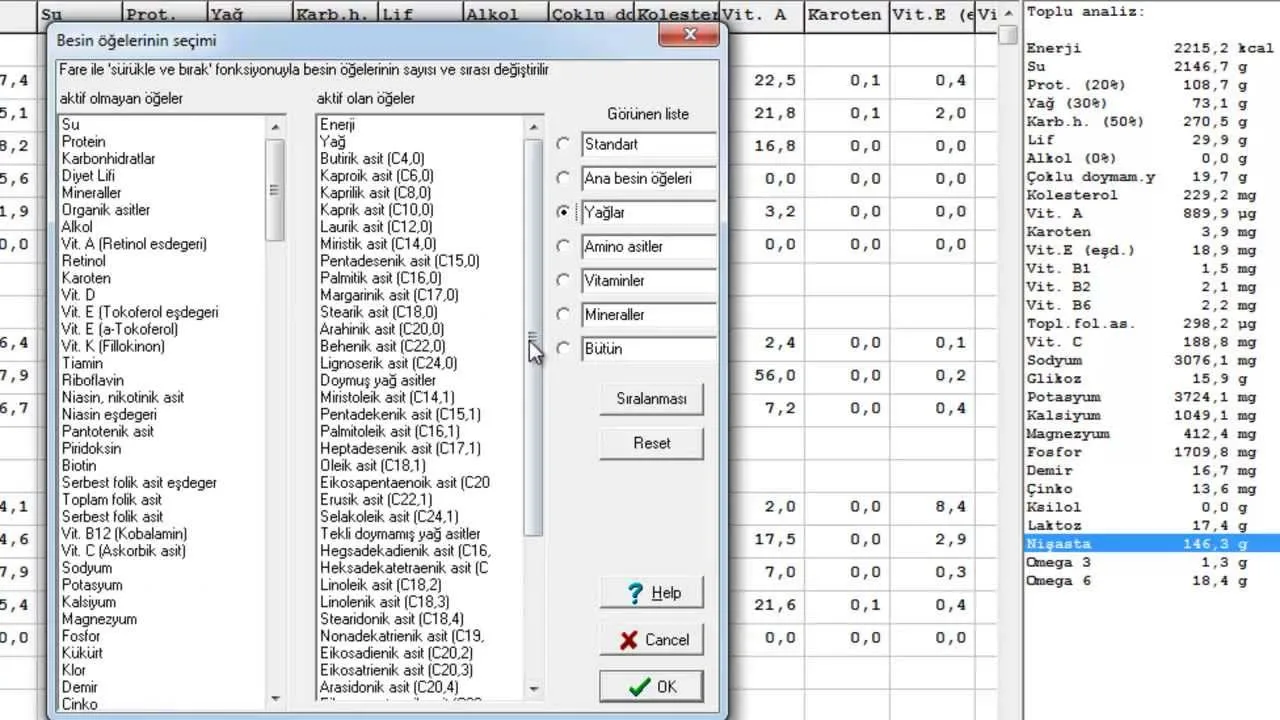
Task: Select 'Enerji' in active items list
Action: coord(338,125)
